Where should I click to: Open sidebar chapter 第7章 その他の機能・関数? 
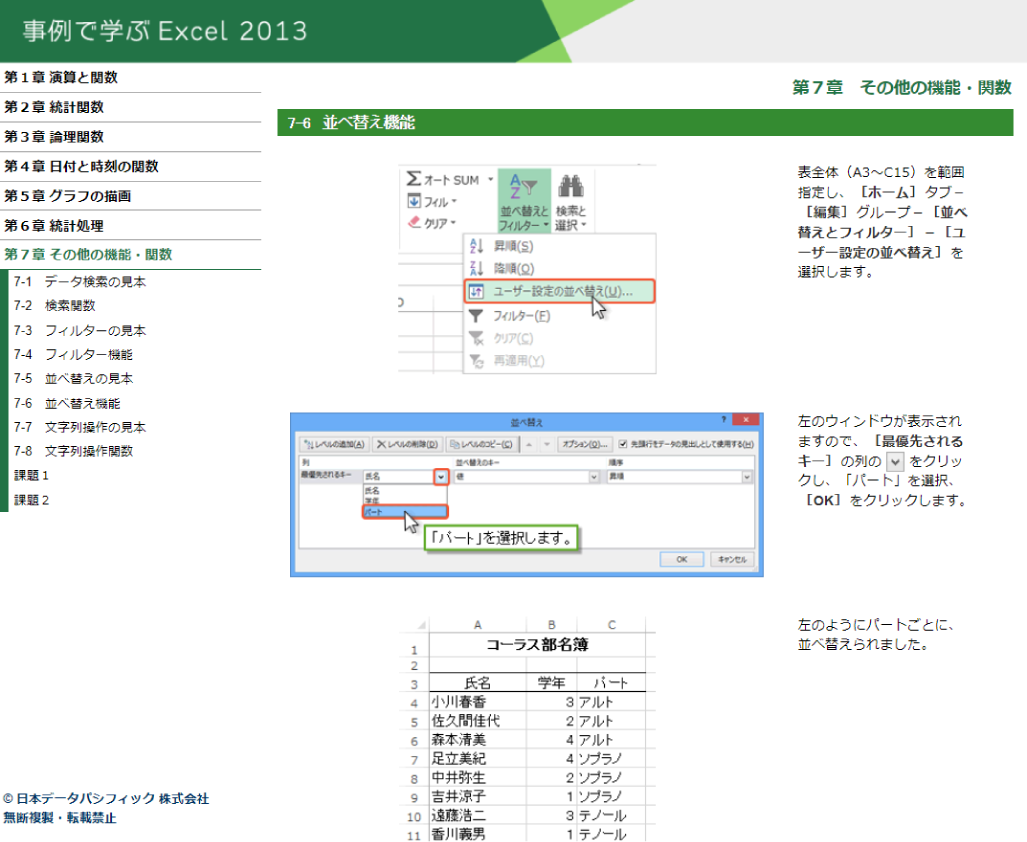88,255
